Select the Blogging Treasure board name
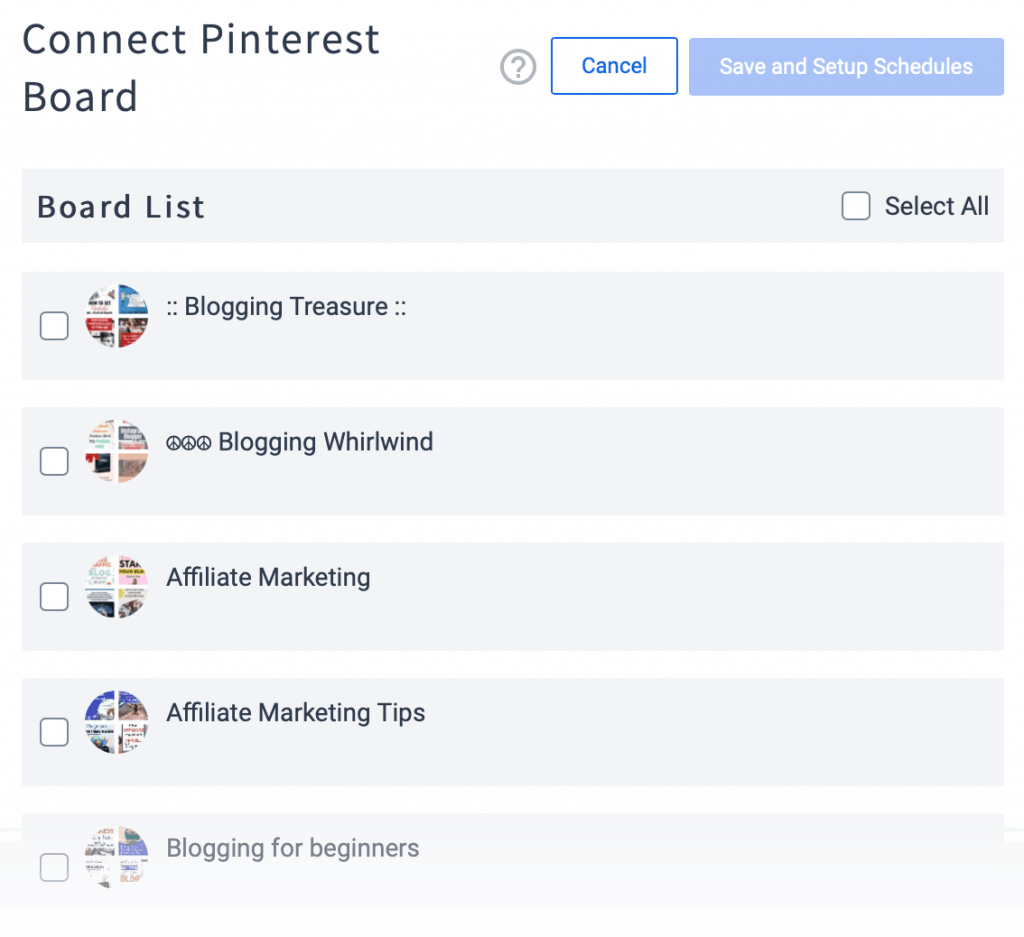Image resolution: width=1024 pixels, height=937 pixels. tap(289, 307)
